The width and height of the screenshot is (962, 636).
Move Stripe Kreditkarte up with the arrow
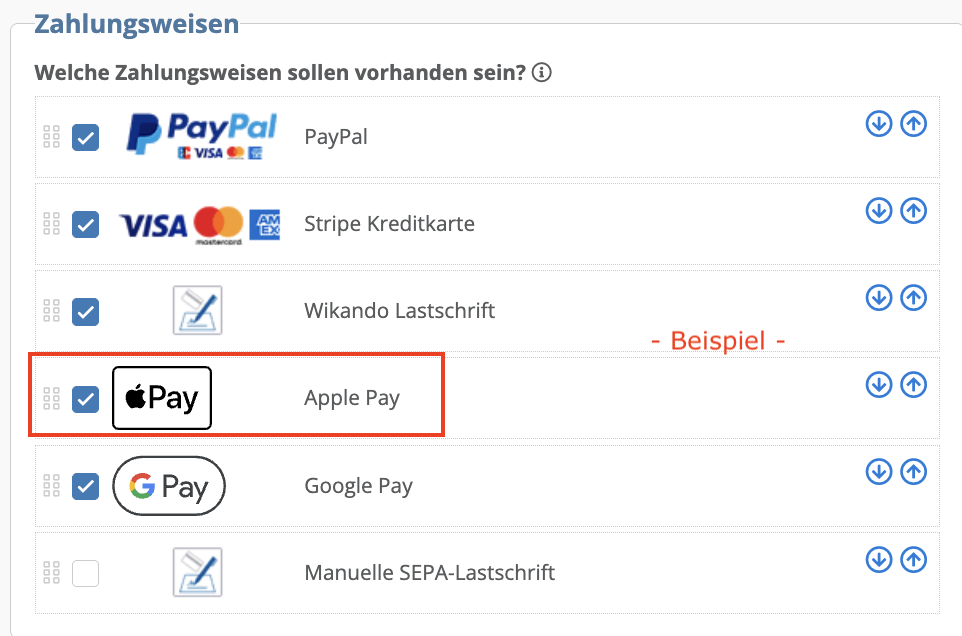(913, 211)
